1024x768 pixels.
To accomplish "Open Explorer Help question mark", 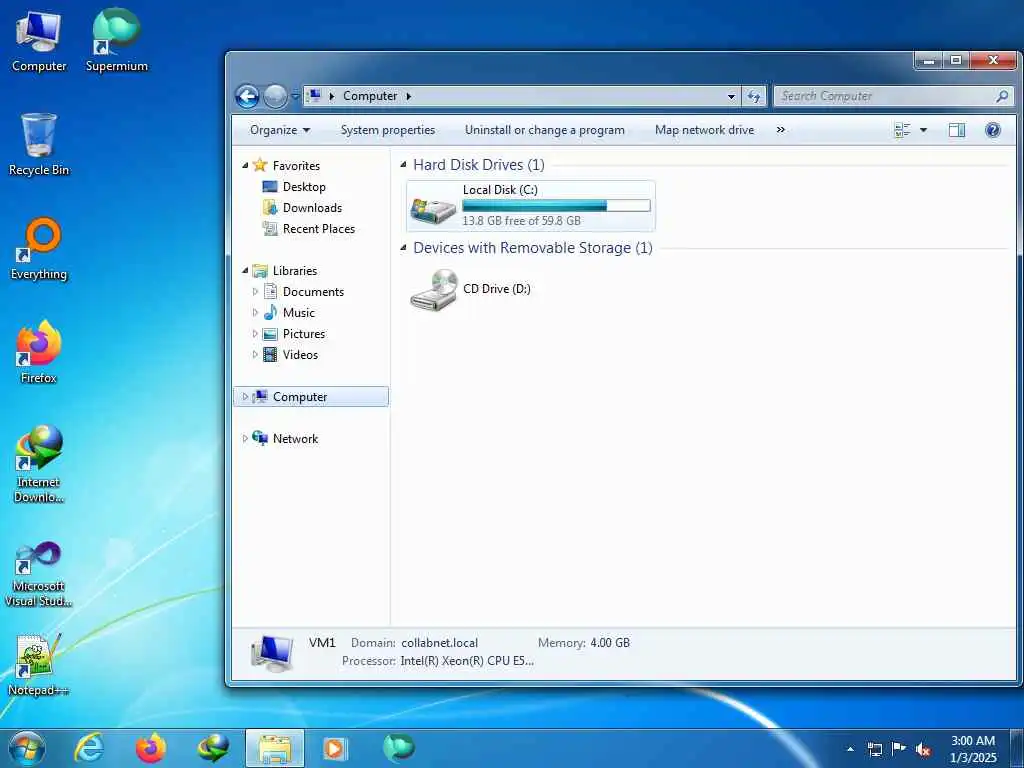I will pos(993,130).
